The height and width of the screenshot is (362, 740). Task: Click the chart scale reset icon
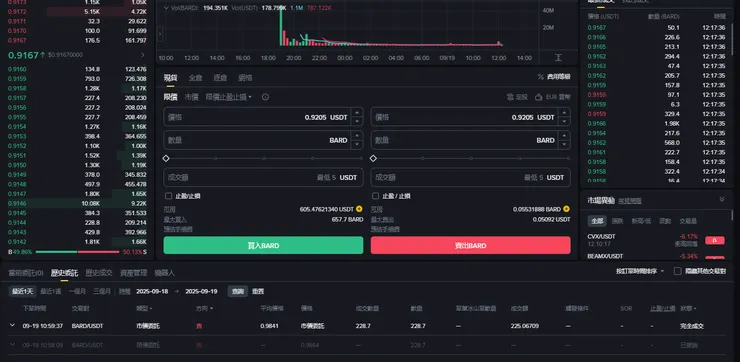pos(558,58)
